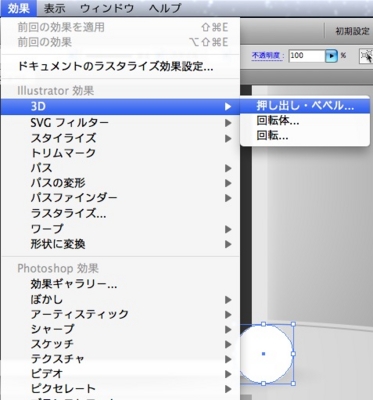The image size is (373, 400).
Task: Open the 表示 menu
Action: (55, 8)
